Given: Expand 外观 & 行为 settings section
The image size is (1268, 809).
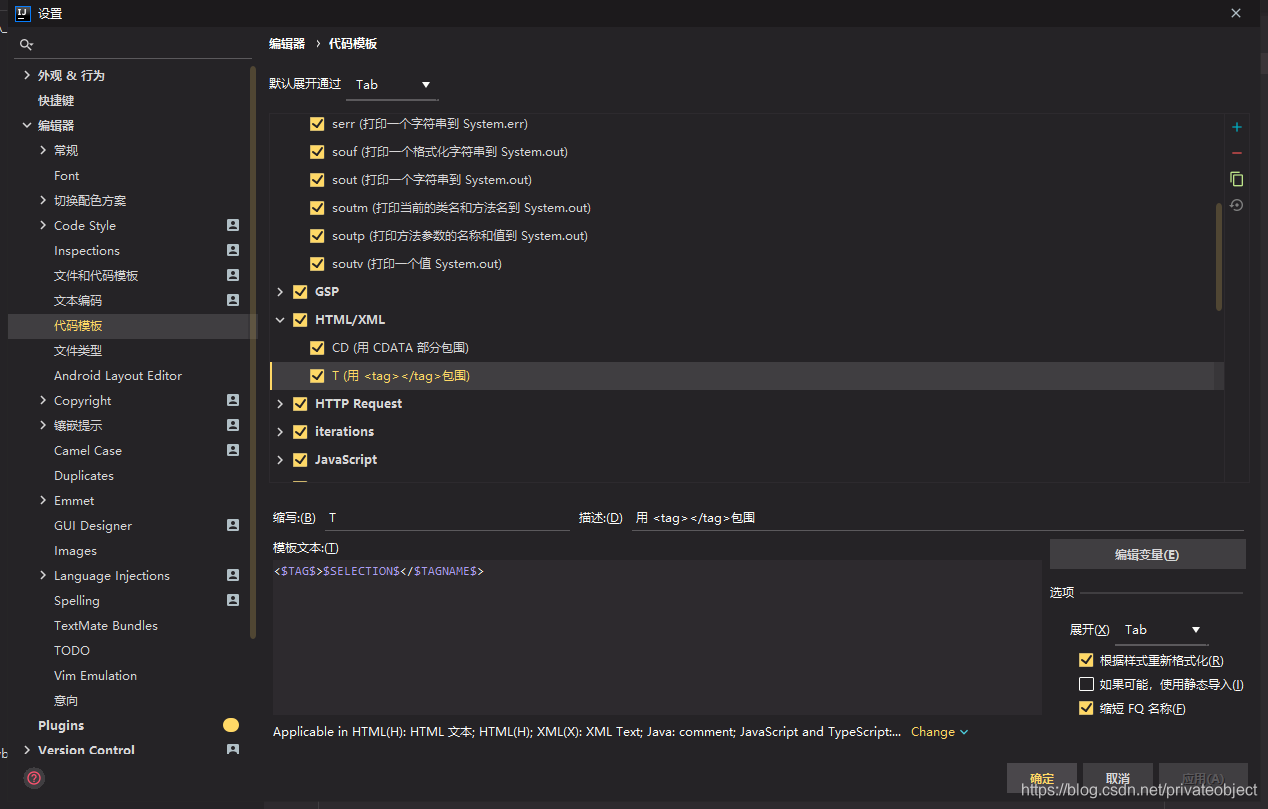Looking at the screenshot, I should tap(27, 75).
